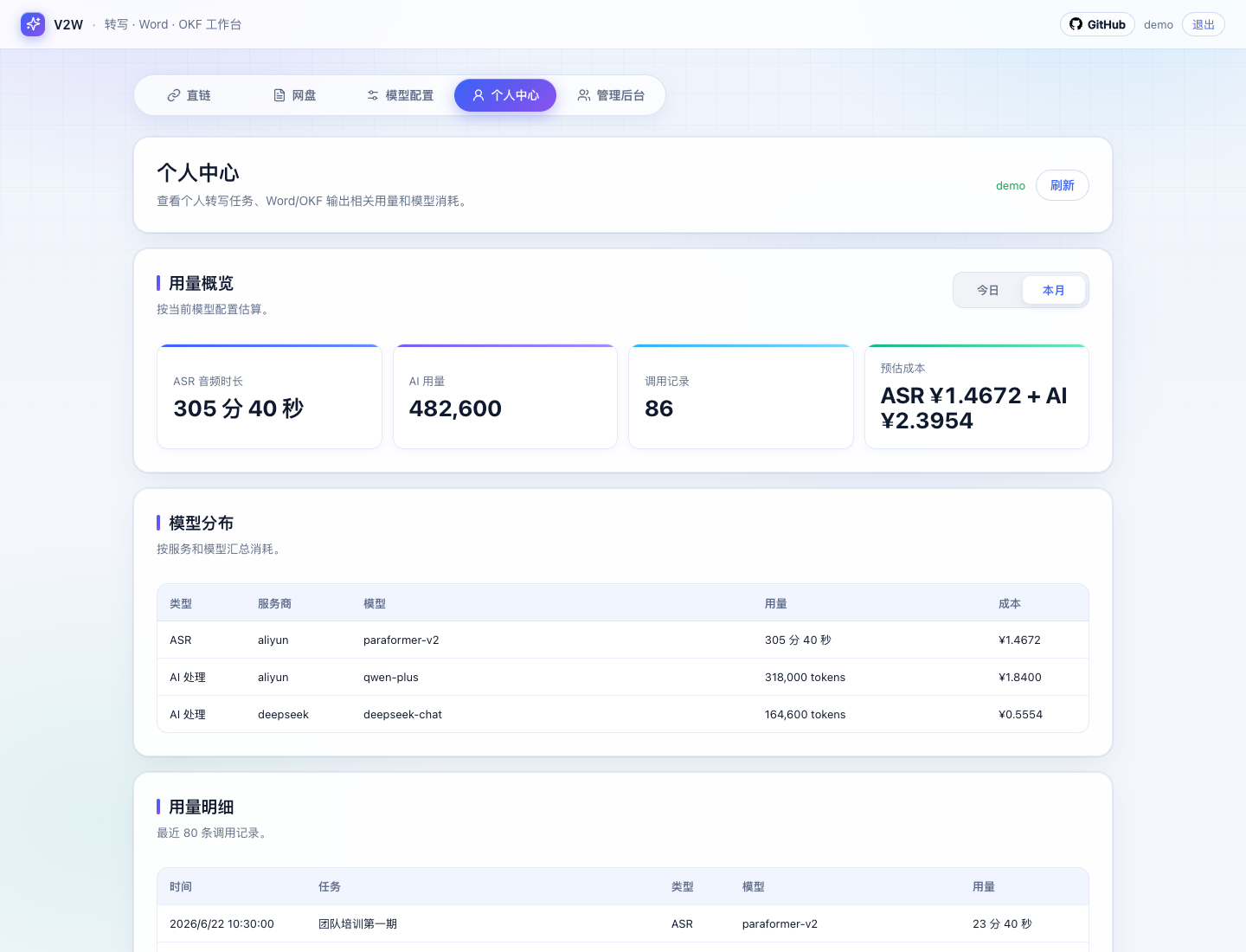Click the 类型 column header in 模型分布

tap(181, 603)
